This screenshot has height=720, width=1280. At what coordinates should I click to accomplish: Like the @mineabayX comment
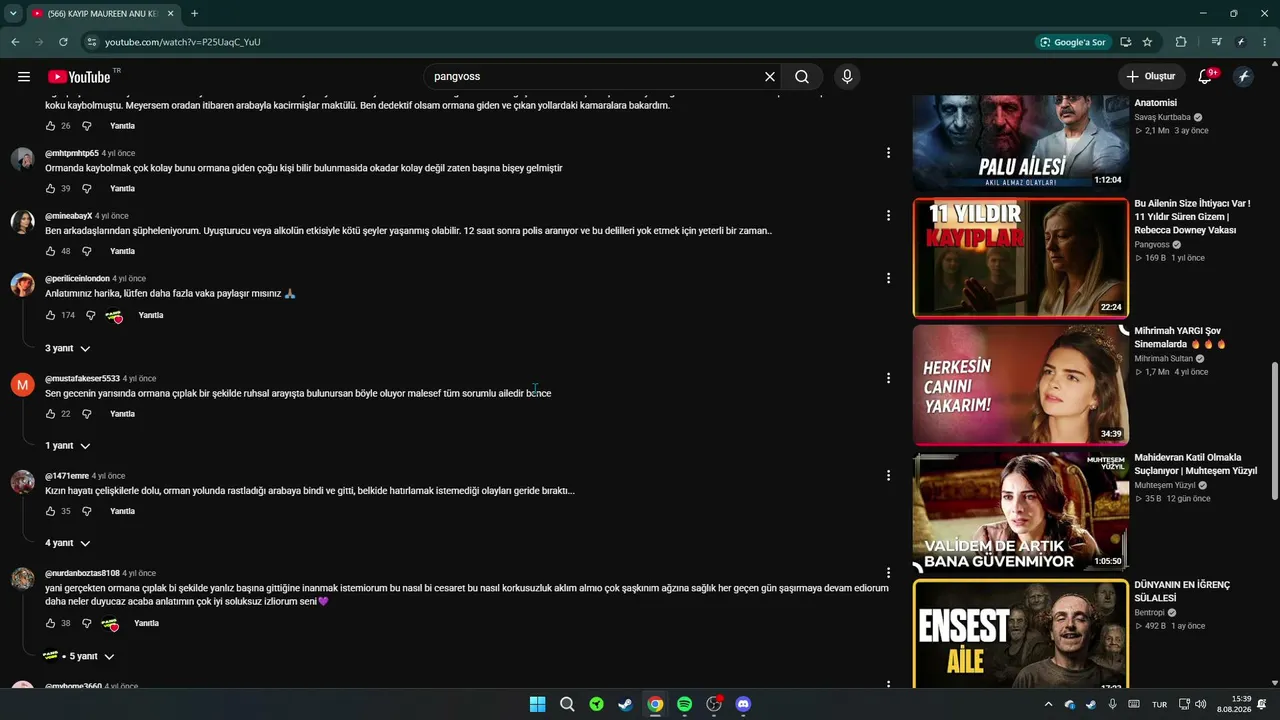[50, 252]
